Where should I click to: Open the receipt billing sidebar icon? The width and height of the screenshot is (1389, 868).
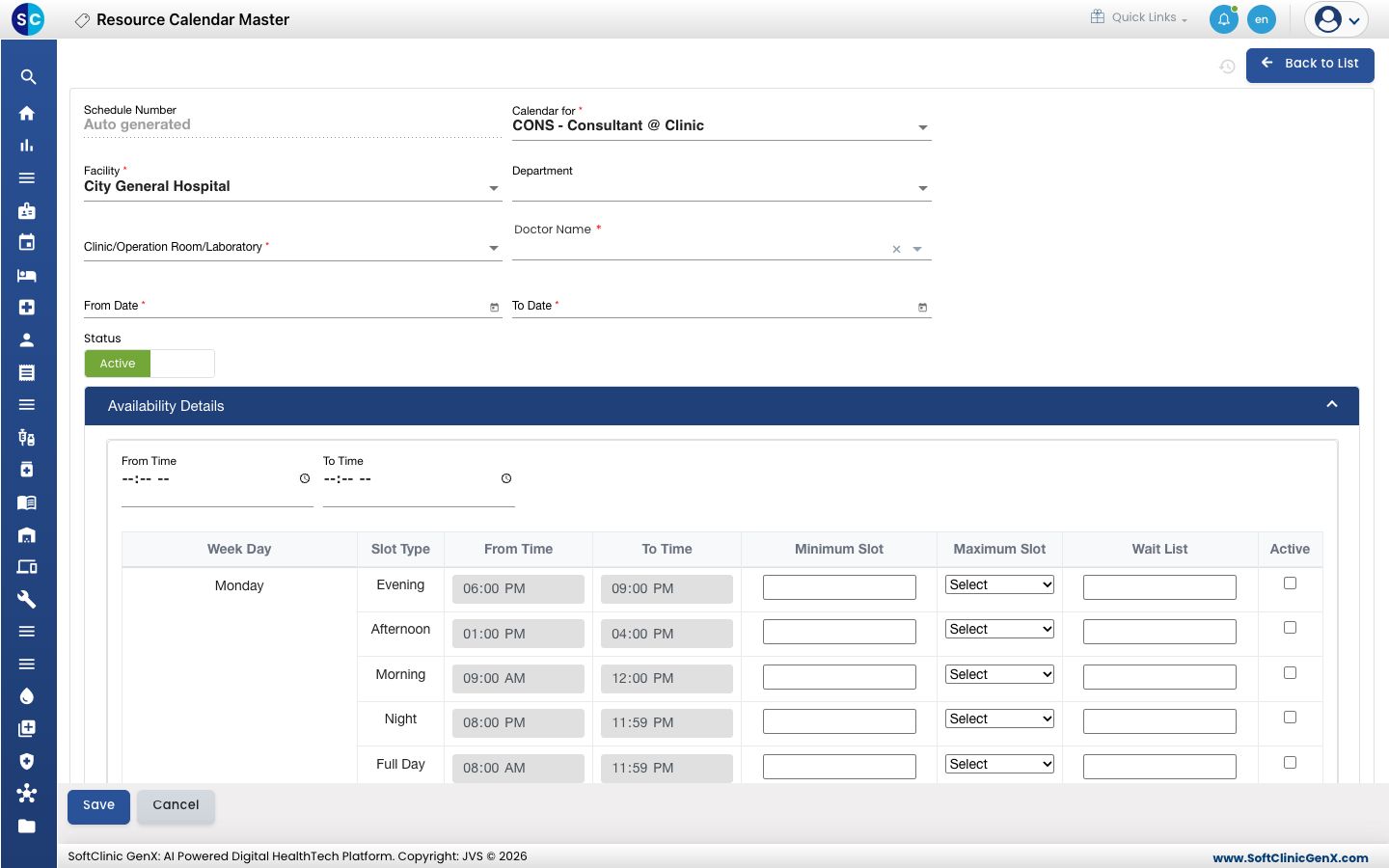tap(27, 372)
